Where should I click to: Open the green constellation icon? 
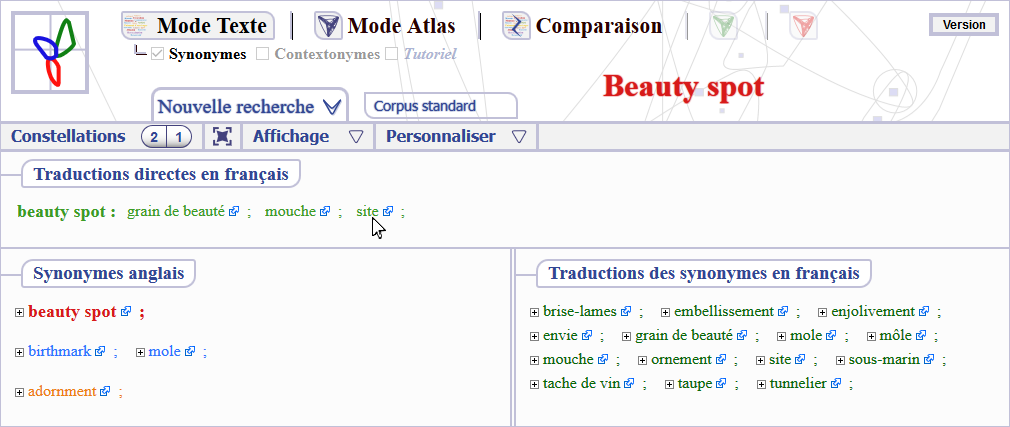(724, 27)
